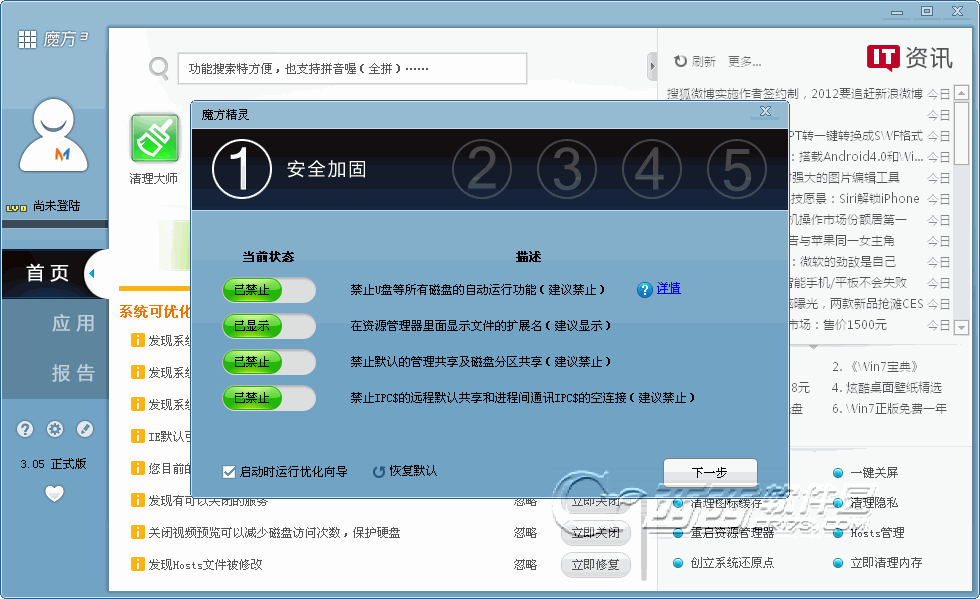The image size is (980, 599).
Task: Click 更多... link in news panel
Action: [744, 61]
